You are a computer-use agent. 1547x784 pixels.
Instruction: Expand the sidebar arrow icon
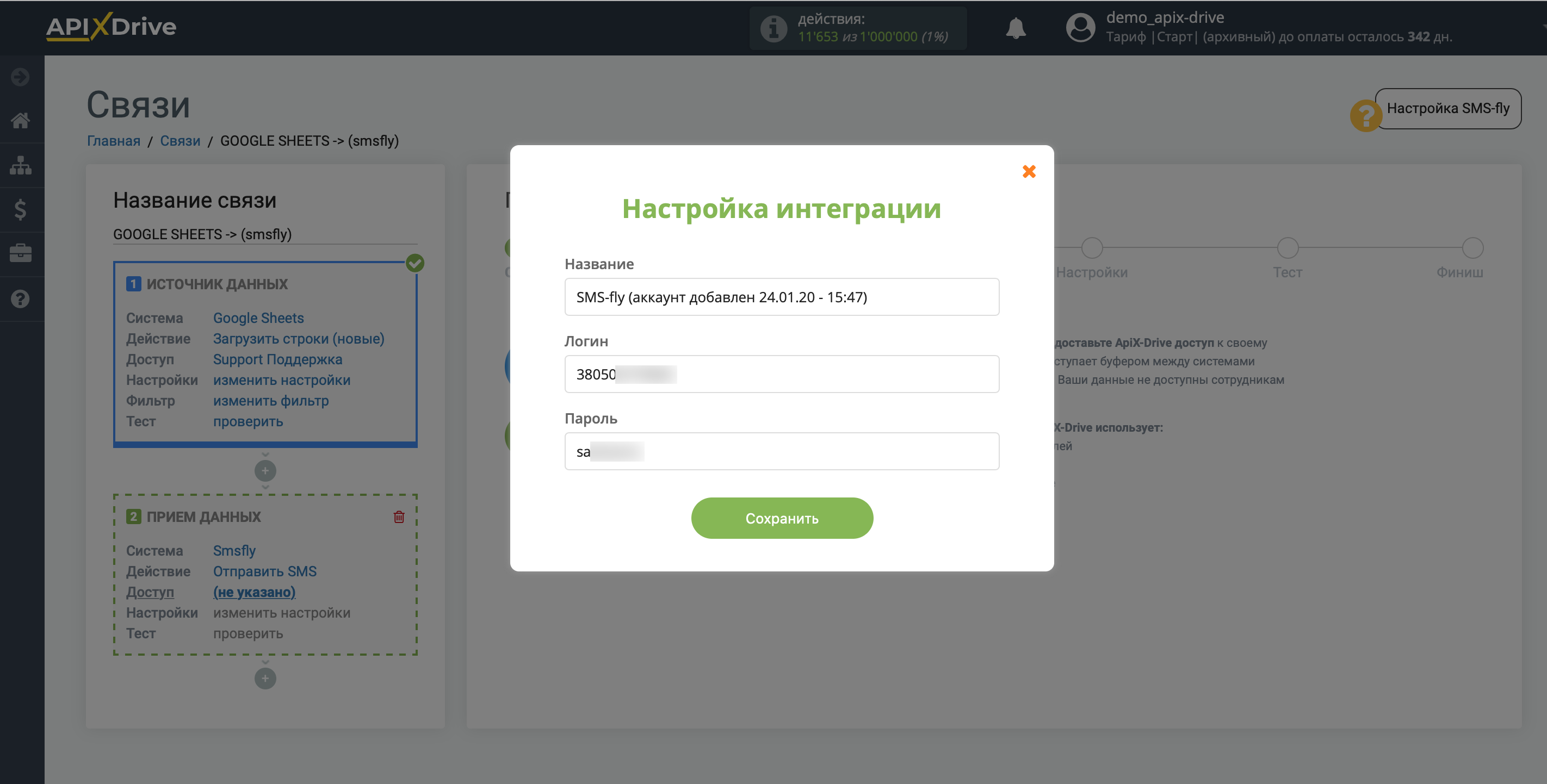(21, 77)
